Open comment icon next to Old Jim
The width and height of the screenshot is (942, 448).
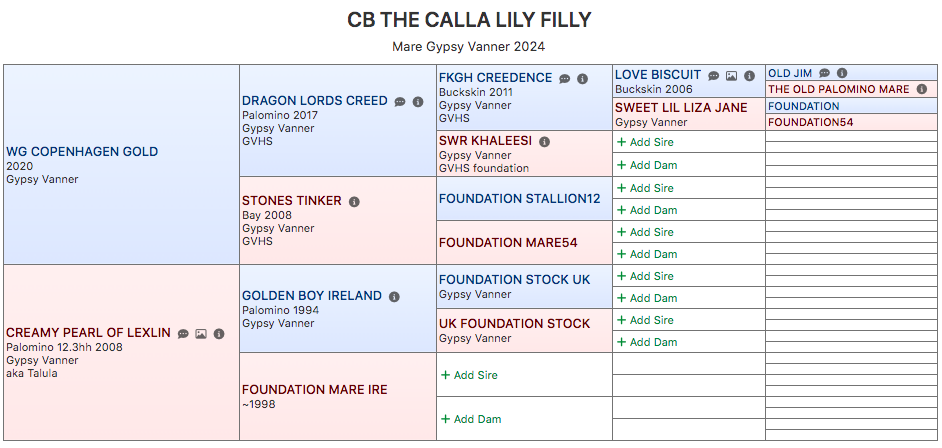pyautogui.click(x=825, y=73)
